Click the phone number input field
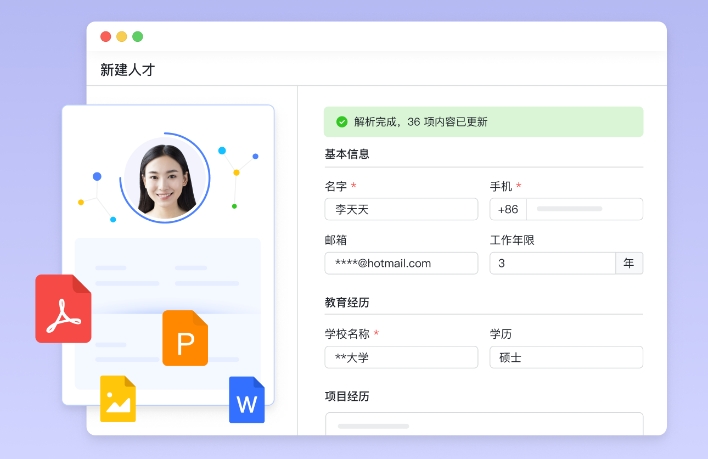 coord(584,209)
